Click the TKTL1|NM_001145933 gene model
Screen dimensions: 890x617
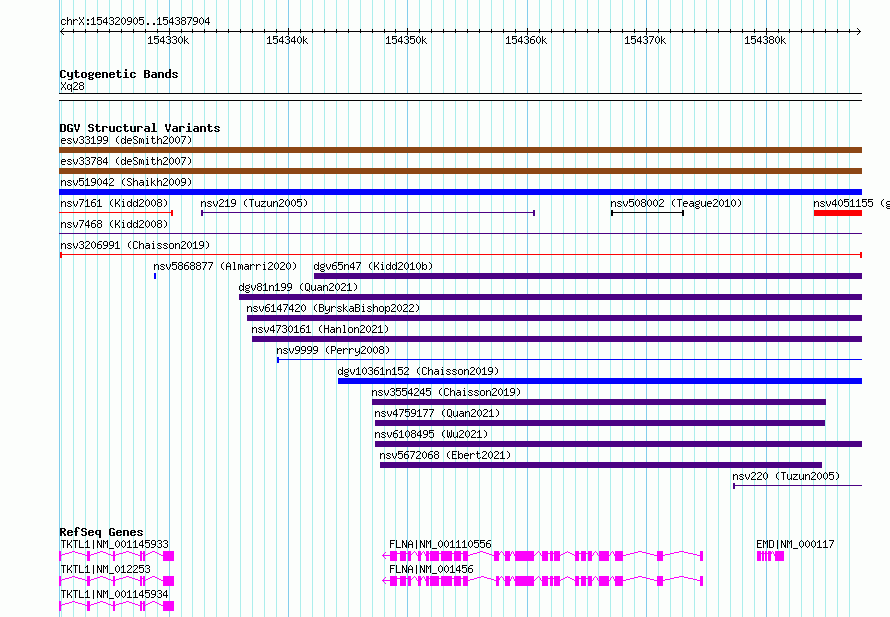[117, 556]
